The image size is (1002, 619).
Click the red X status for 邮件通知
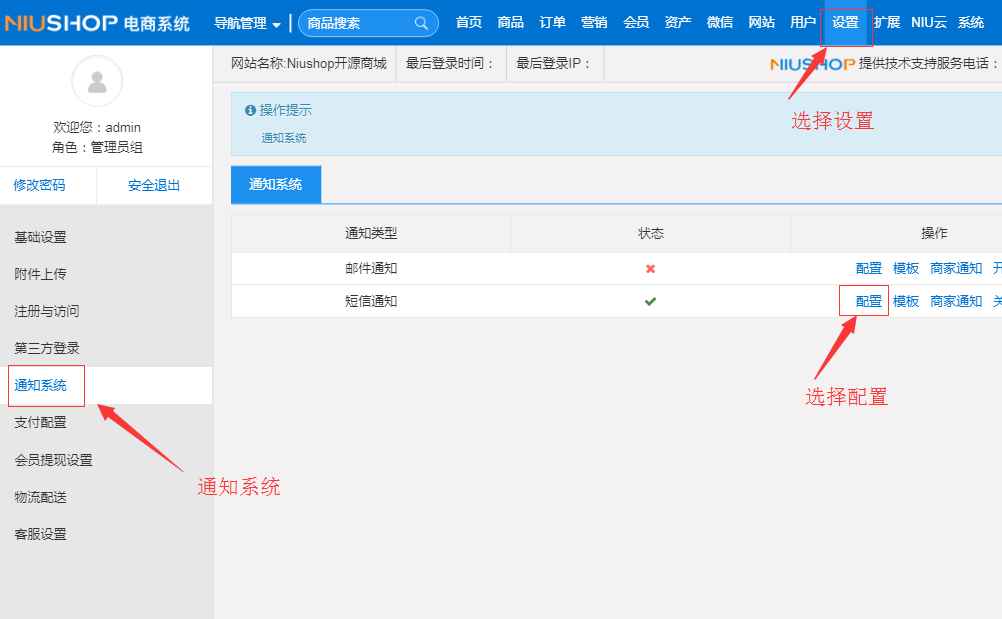coord(650,269)
